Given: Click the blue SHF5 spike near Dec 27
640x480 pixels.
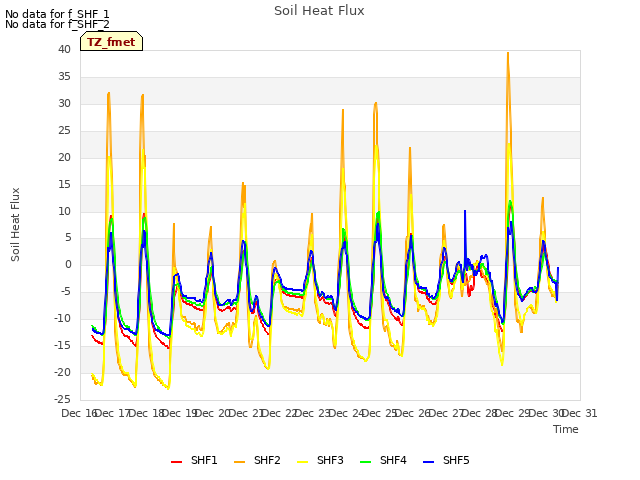Looking at the screenshot, I should (x=465, y=211).
